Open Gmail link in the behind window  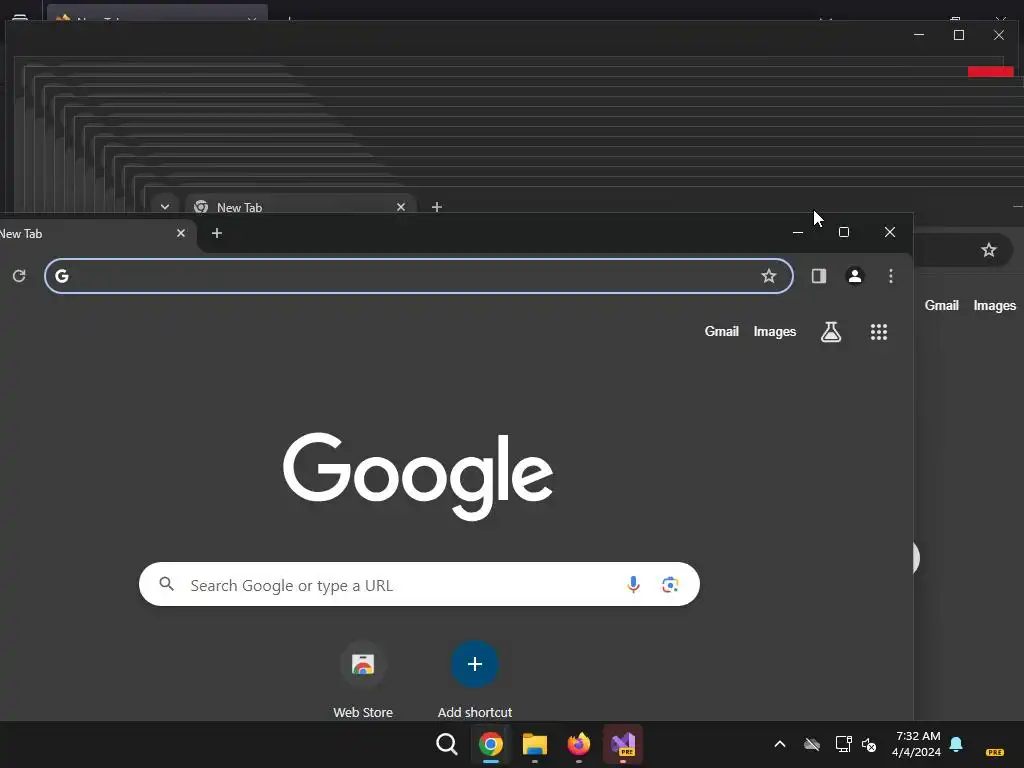[942, 305]
